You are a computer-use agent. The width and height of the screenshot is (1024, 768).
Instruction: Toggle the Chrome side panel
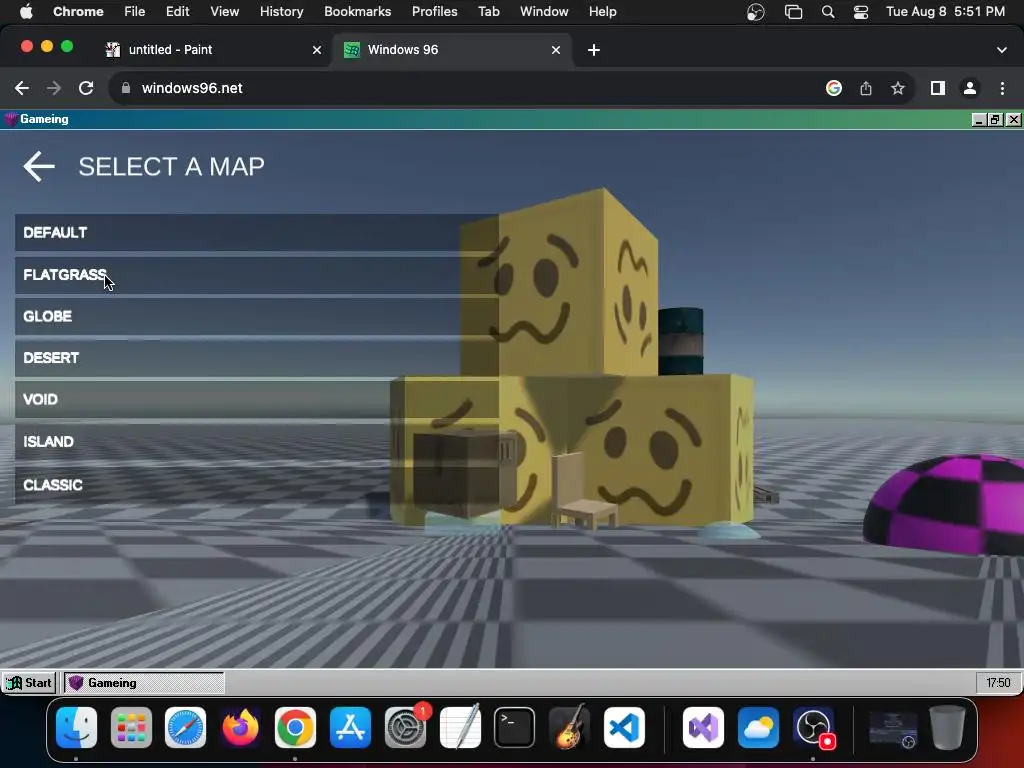938,88
